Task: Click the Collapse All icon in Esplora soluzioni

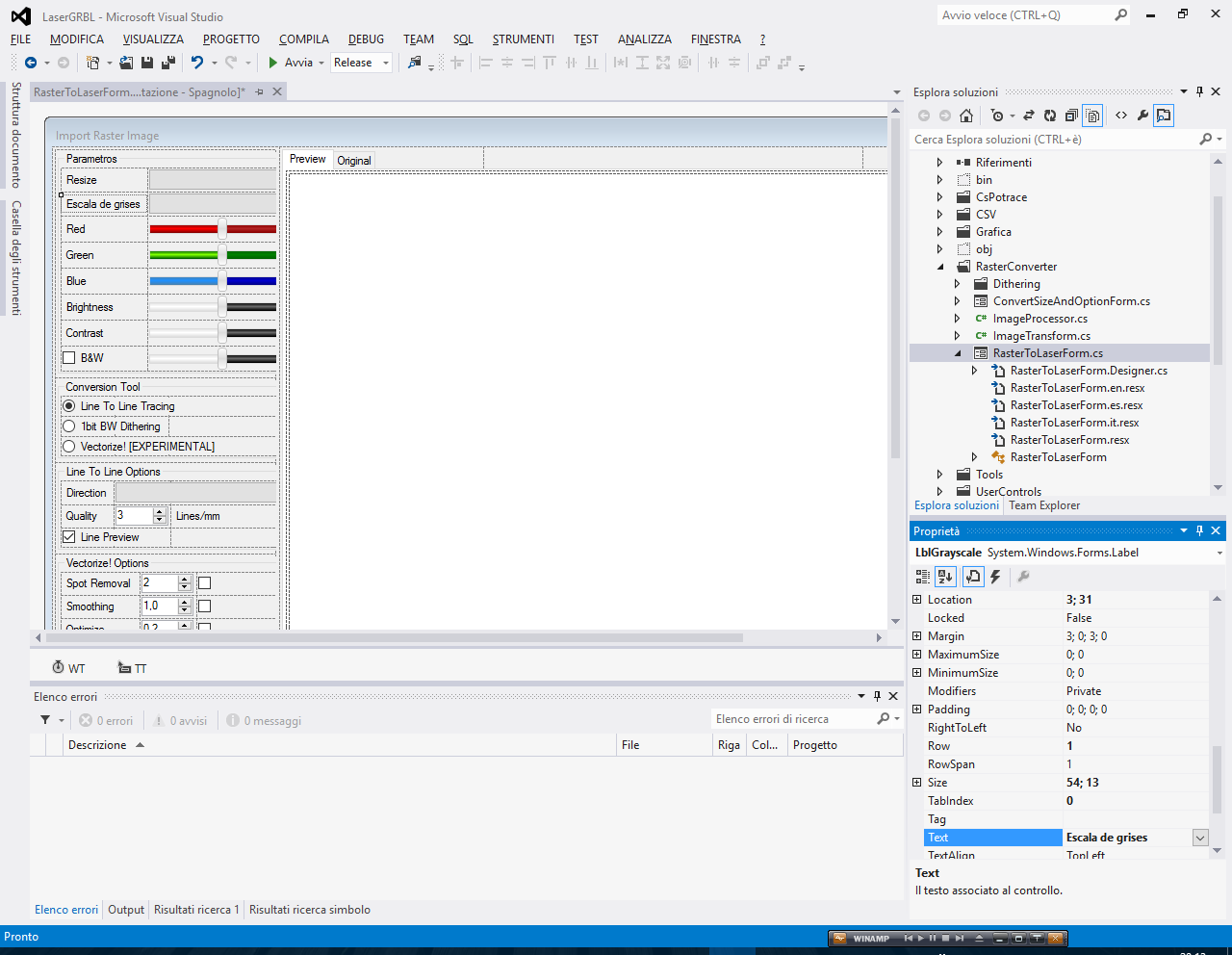Action: pyautogui.click(x=1071, y=116)
